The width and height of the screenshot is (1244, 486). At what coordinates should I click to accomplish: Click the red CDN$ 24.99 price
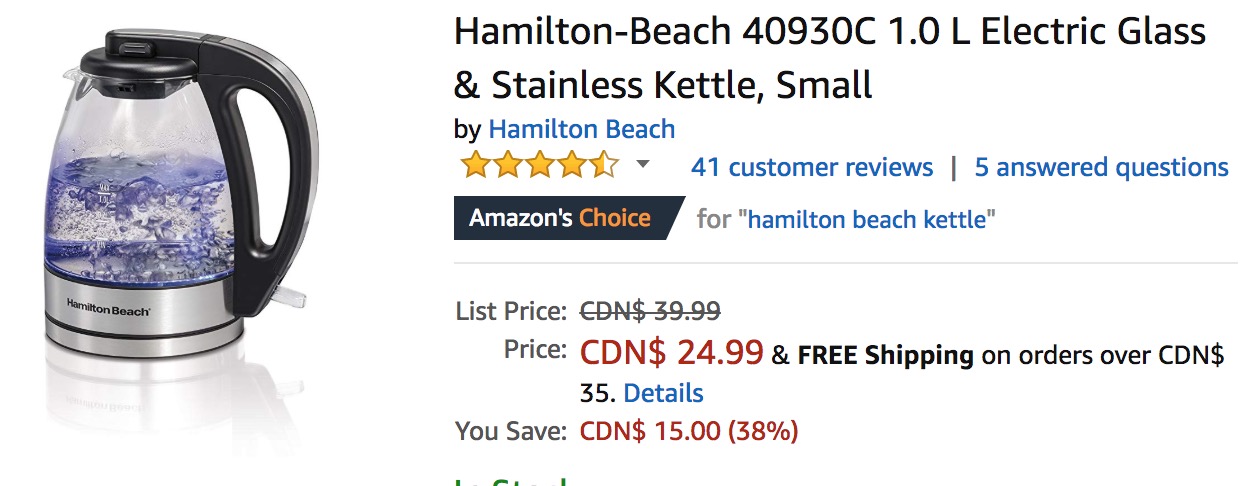(672, 352)
